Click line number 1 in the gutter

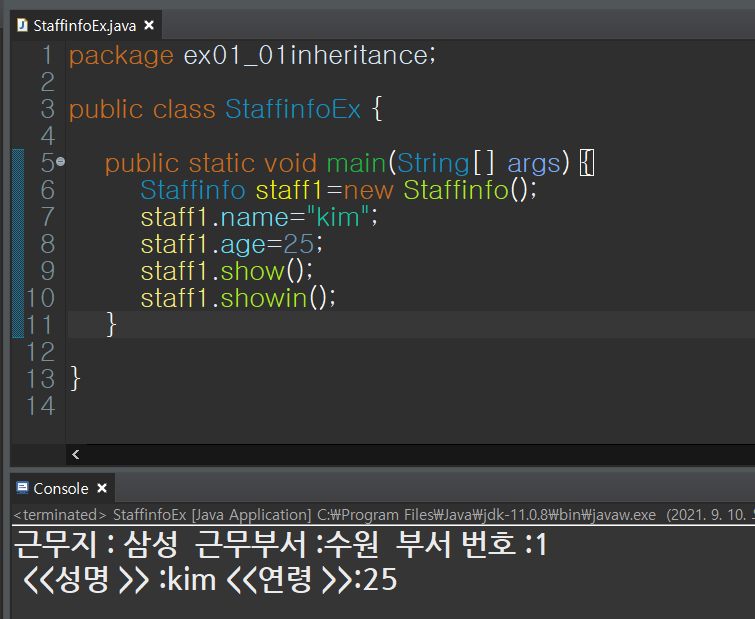(47, 55)
